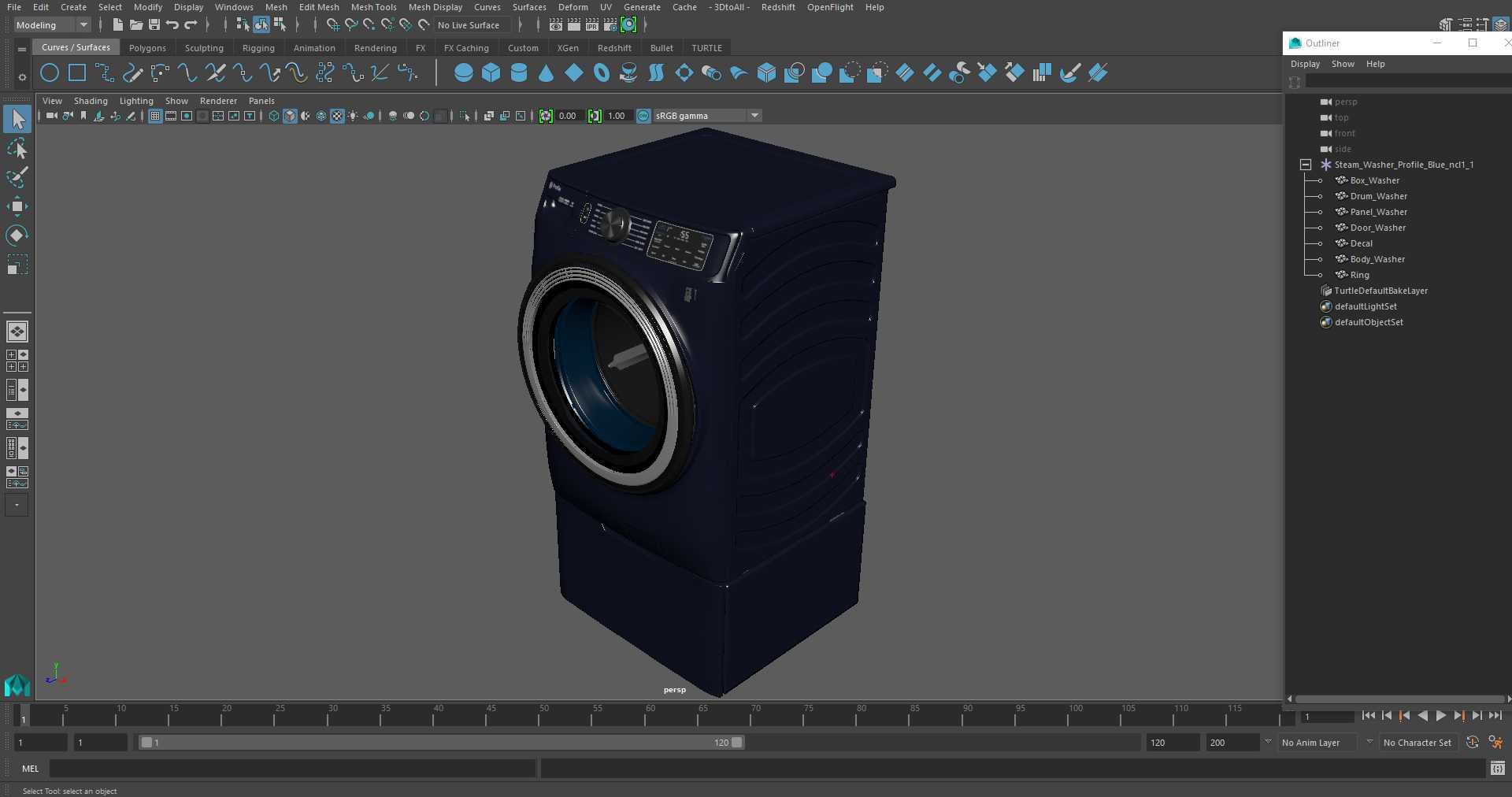Viewport: 1512px width, 797px height.
Task: Toggle smooth shade all in viewport
Action: [290, 116]
